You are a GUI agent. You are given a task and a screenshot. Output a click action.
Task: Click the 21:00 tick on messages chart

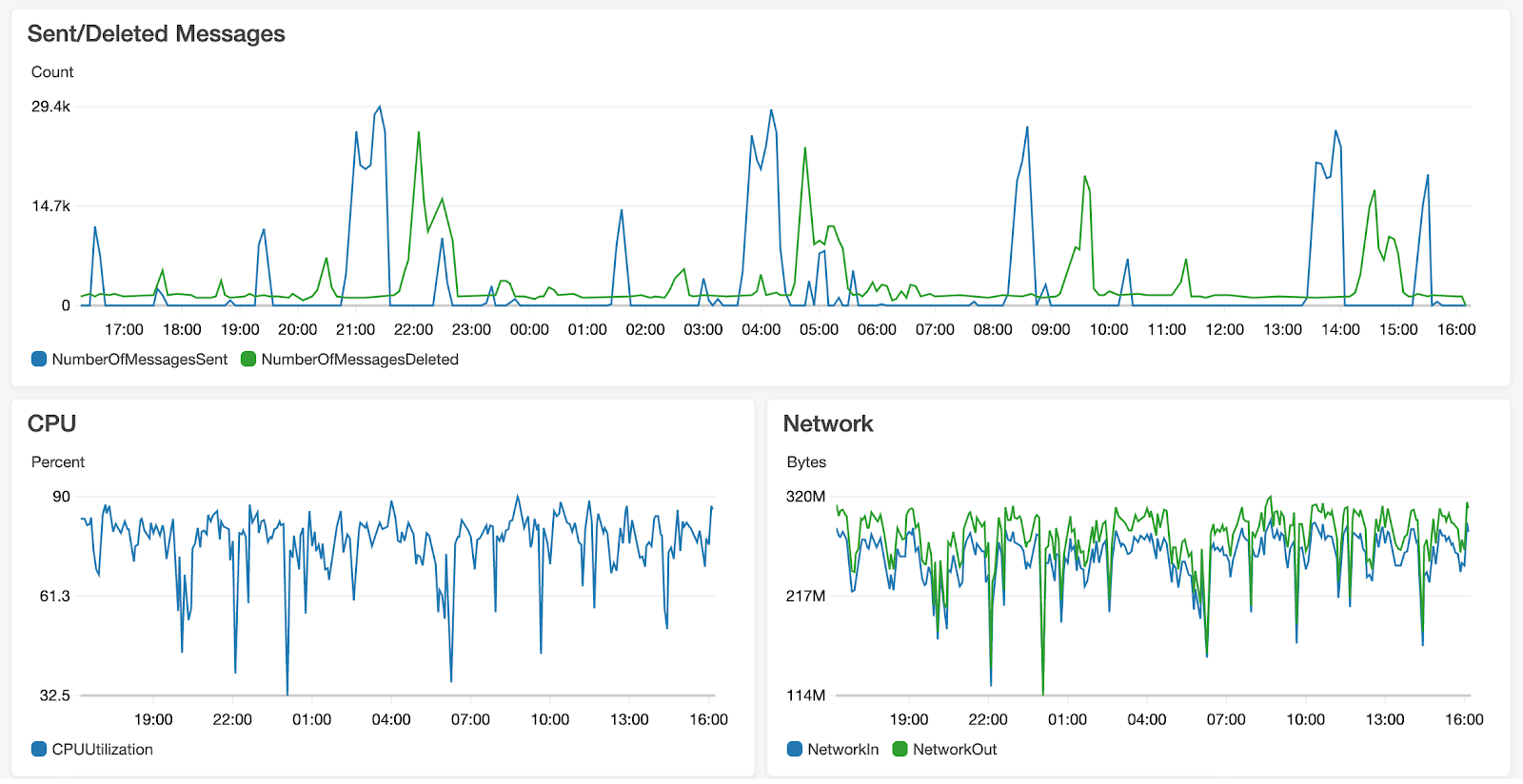coord(355,329)
